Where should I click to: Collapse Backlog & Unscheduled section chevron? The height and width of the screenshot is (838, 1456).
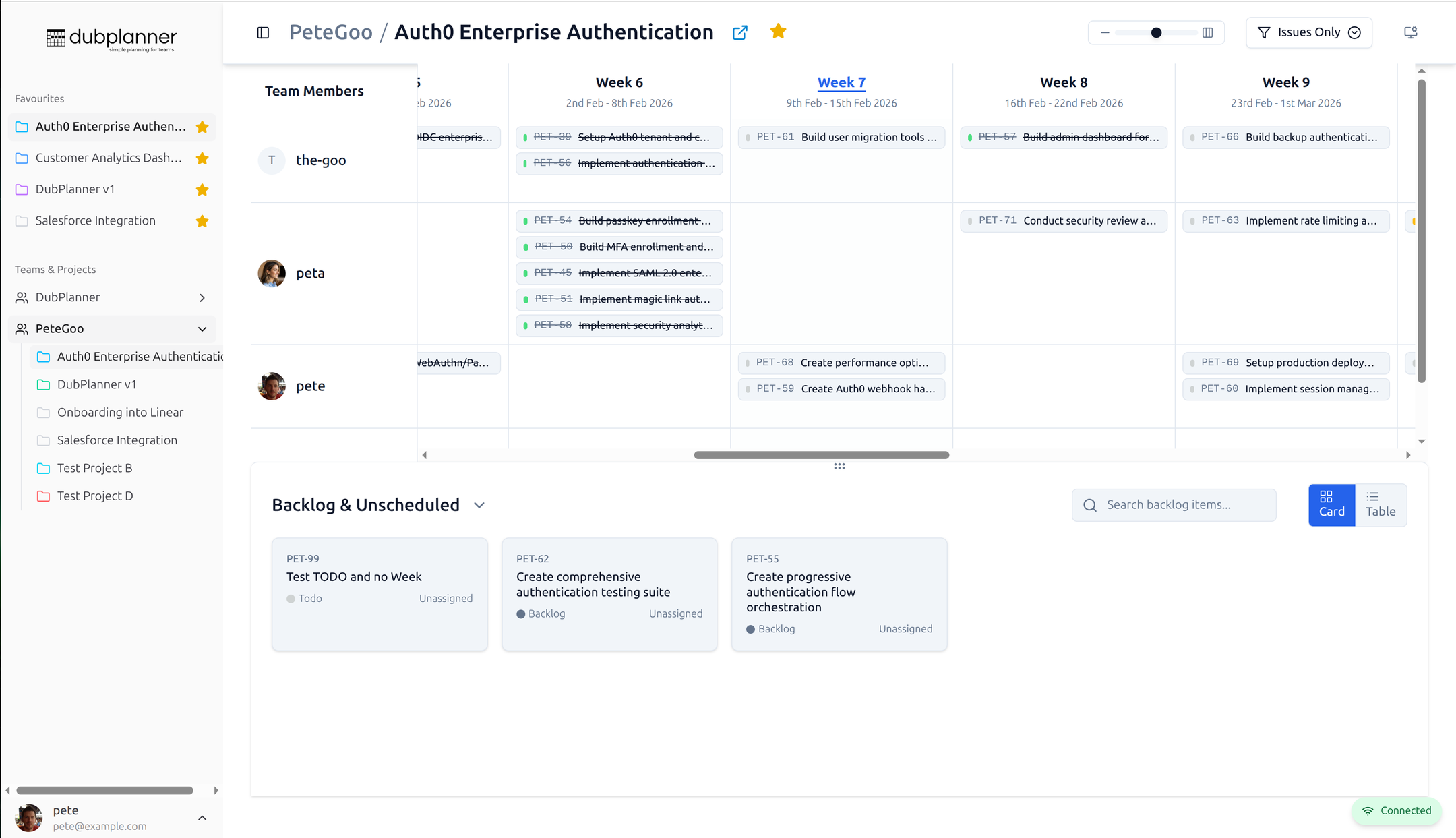[479, 505]
